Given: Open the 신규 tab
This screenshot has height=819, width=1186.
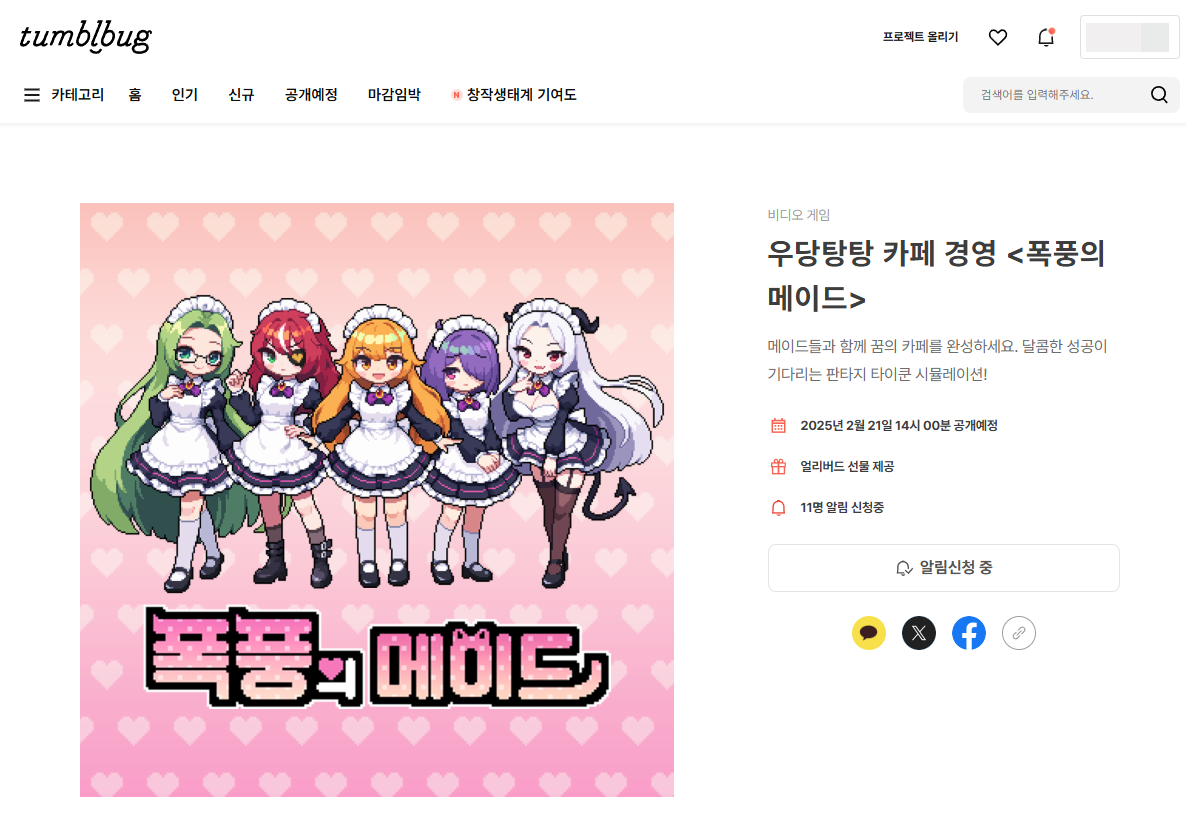Looking at the screenshot, I should (241, 95).
